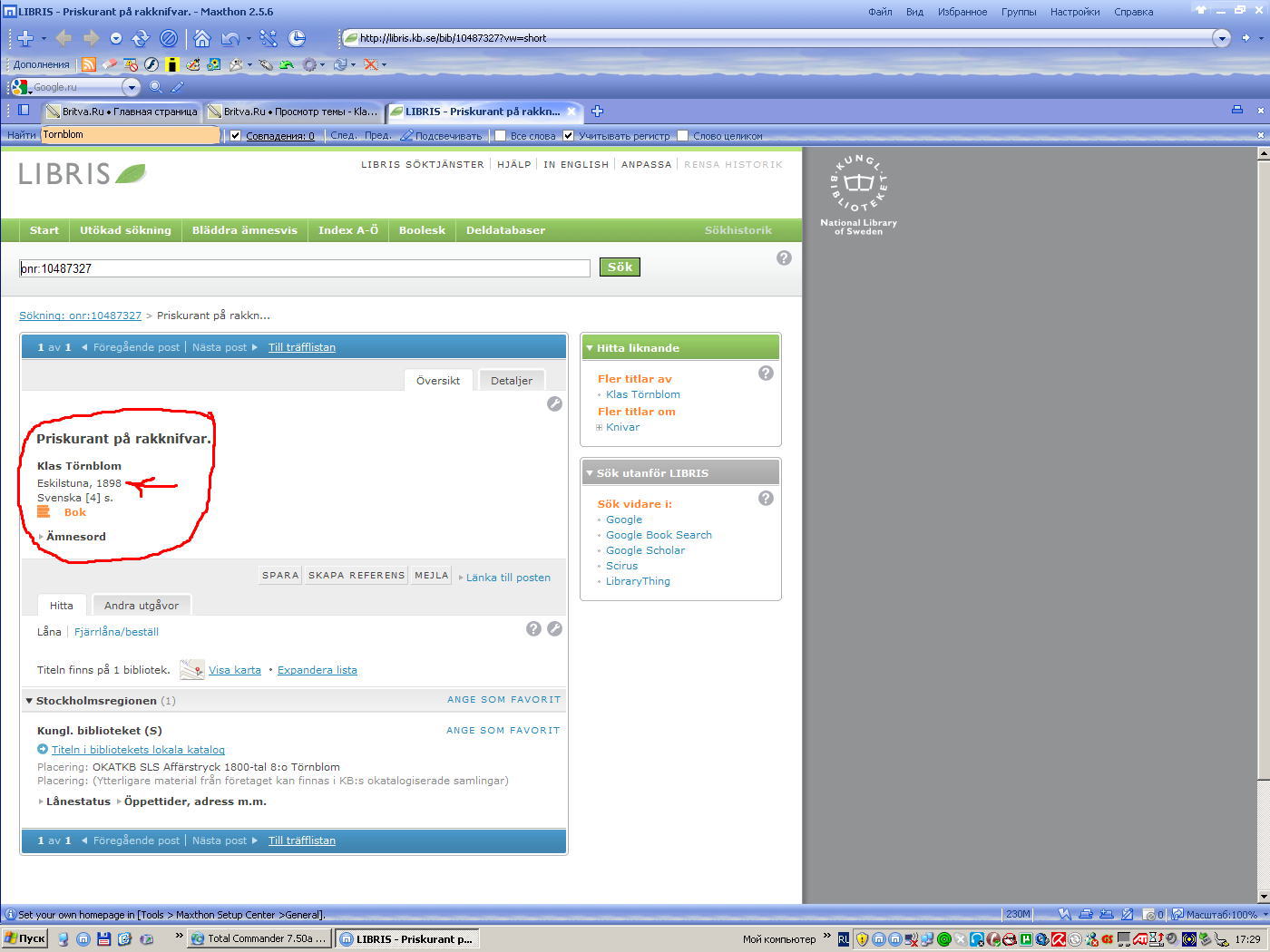
Task: Uncheck the 'Учитывать регистр' checkbox
Action: pyautogui.click(x=569, y=136)
